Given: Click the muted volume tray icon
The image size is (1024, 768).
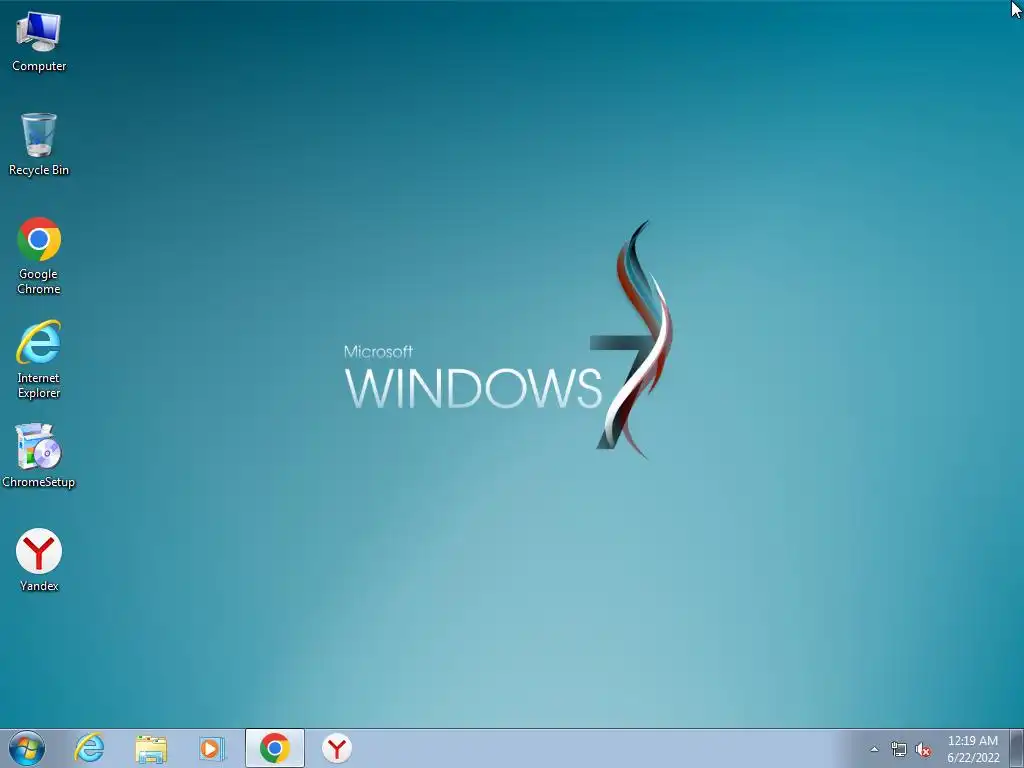Looking at the screenshot, I should click(923, 749).
